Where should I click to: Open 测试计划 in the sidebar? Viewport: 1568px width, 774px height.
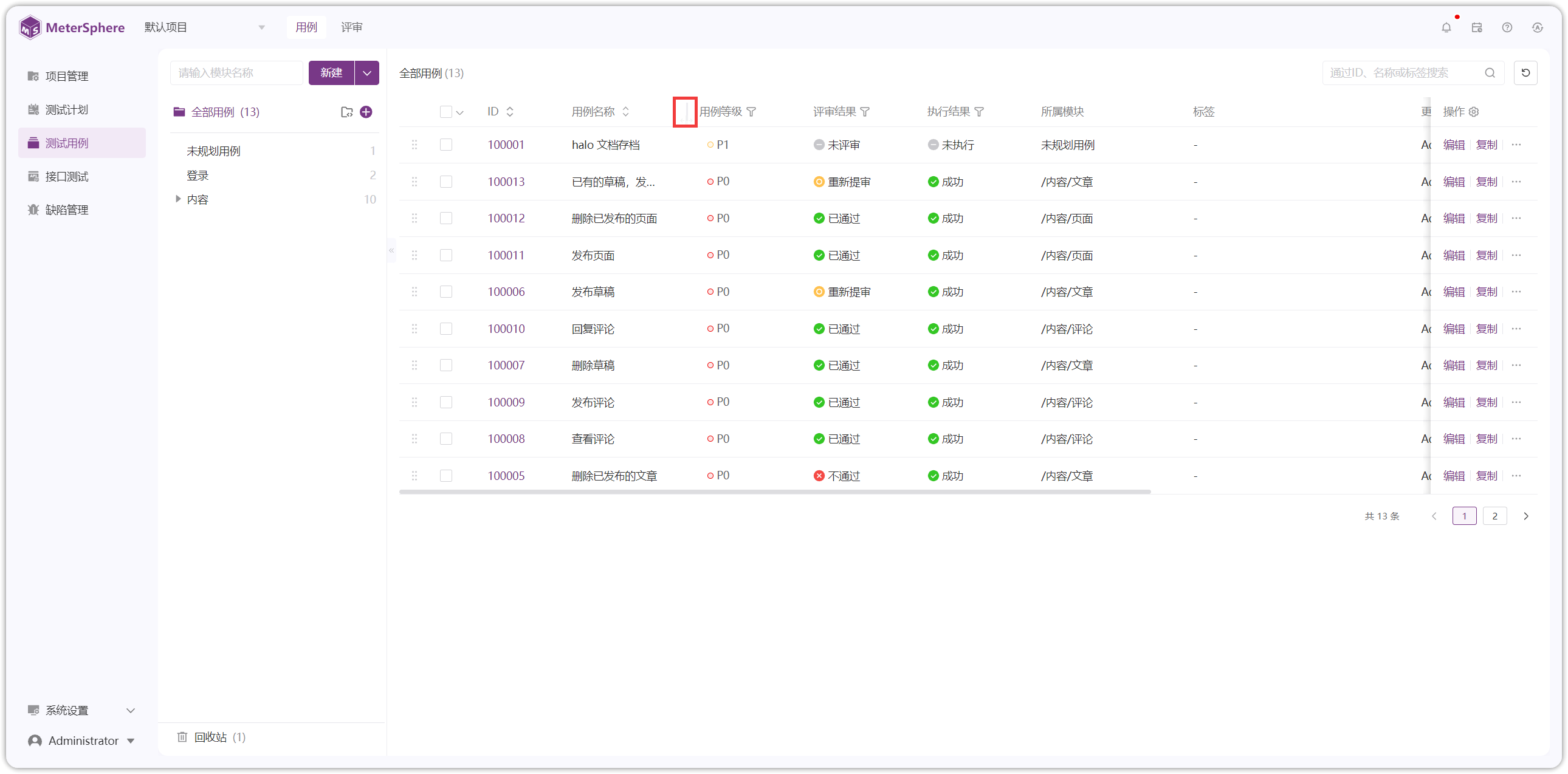(81, 109)
